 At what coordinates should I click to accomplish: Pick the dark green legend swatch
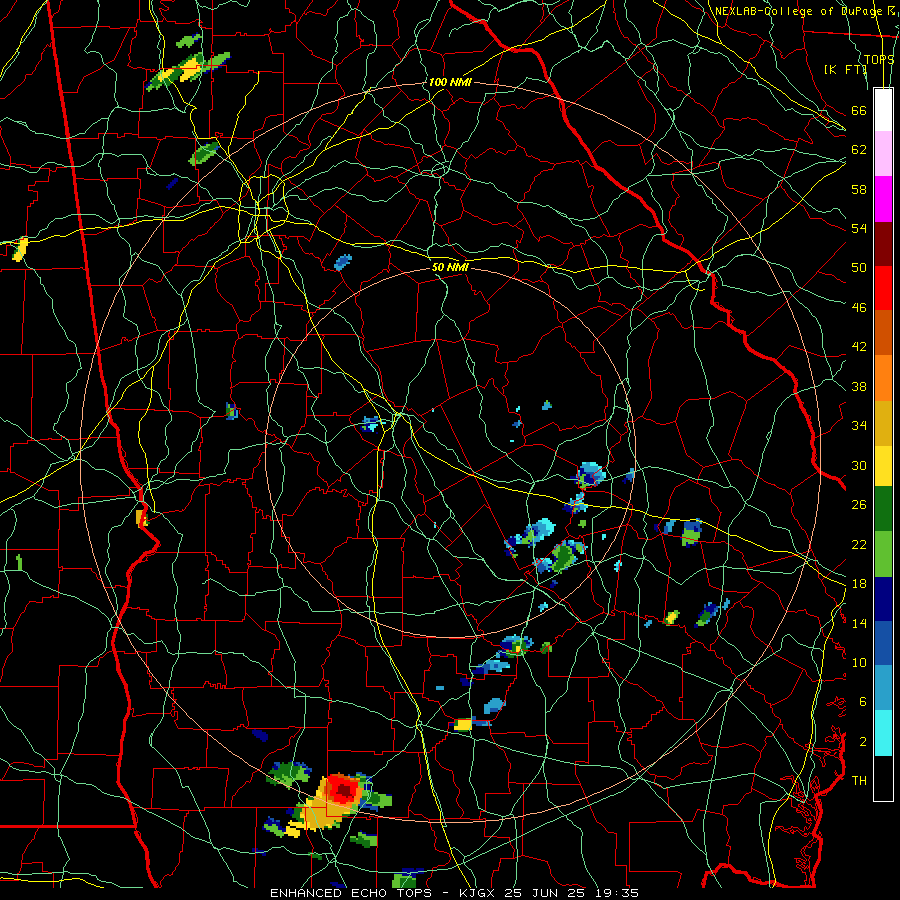pos(883,509)
